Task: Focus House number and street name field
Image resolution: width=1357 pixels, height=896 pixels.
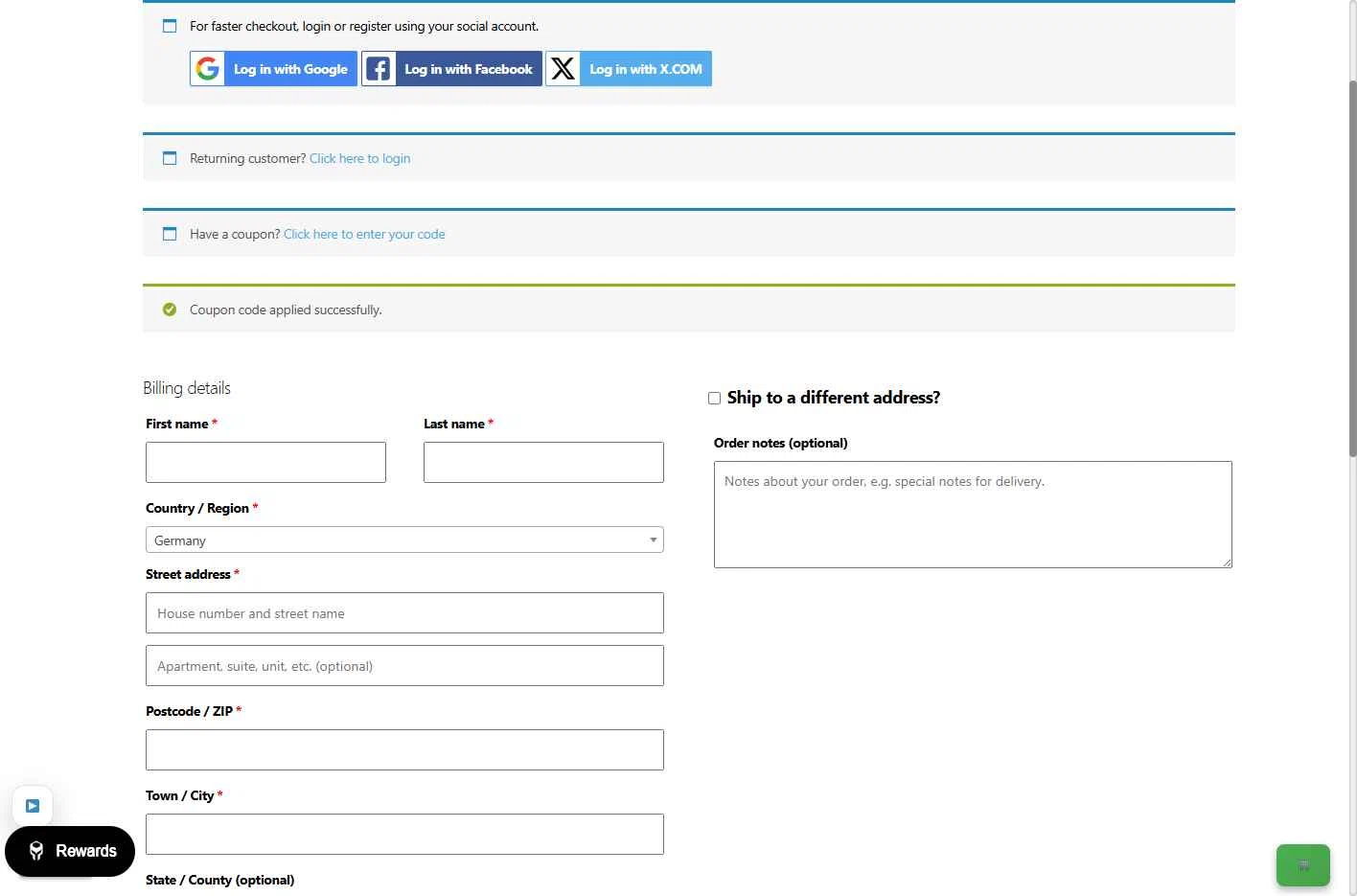Action: tap(404, 613)
